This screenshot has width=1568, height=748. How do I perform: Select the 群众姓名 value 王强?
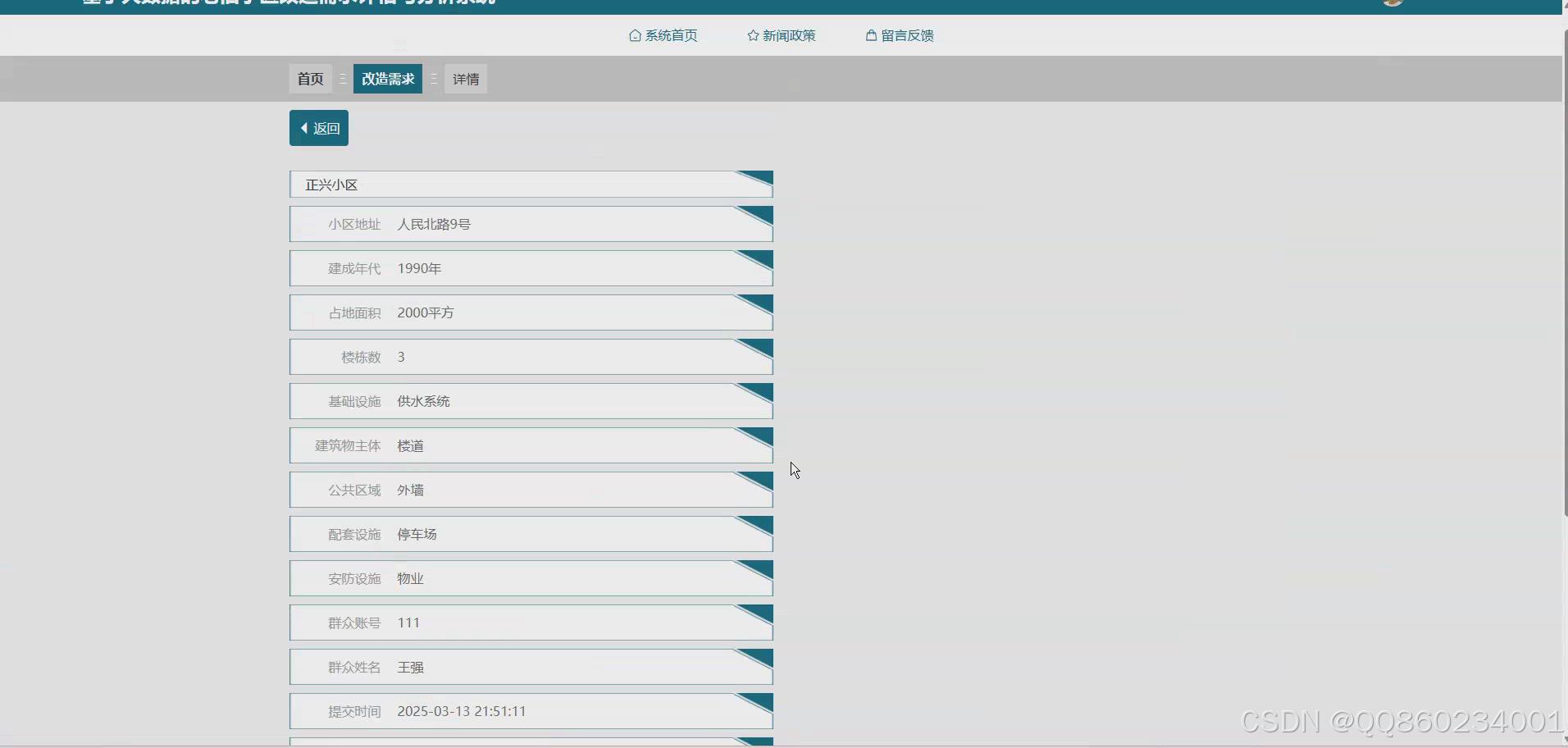tap(410, 667)
